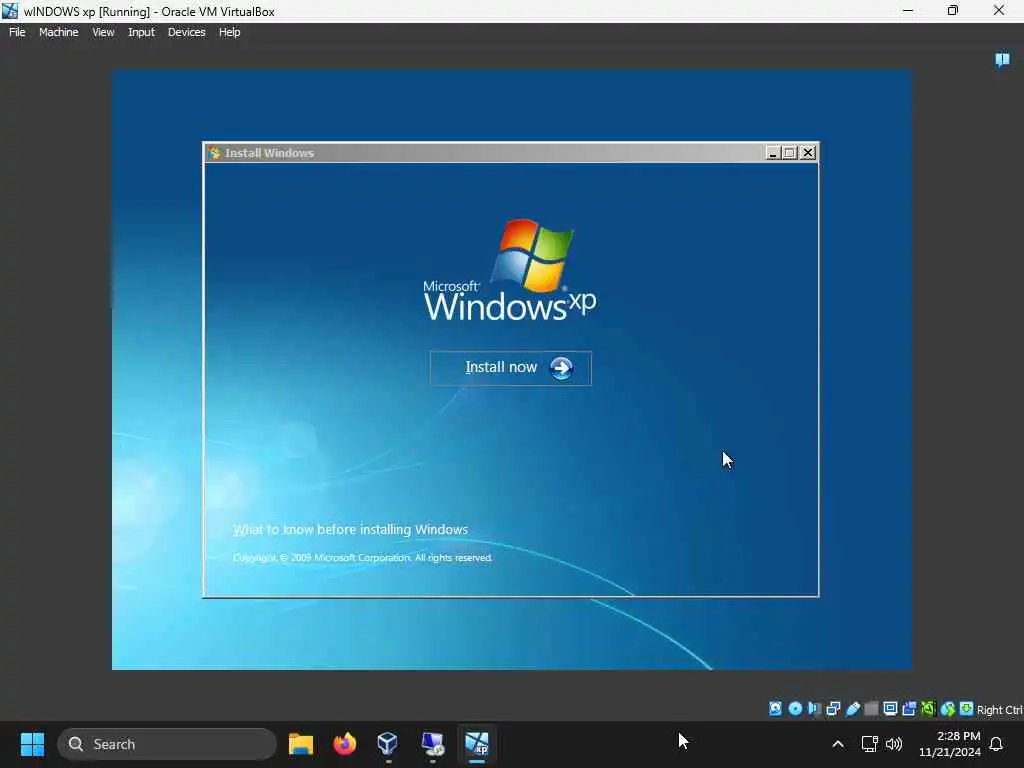Viewport: 1024px width, 768px height.
Task: Open 'What to know before installing Windows' link
Action: tap(351, 530)
